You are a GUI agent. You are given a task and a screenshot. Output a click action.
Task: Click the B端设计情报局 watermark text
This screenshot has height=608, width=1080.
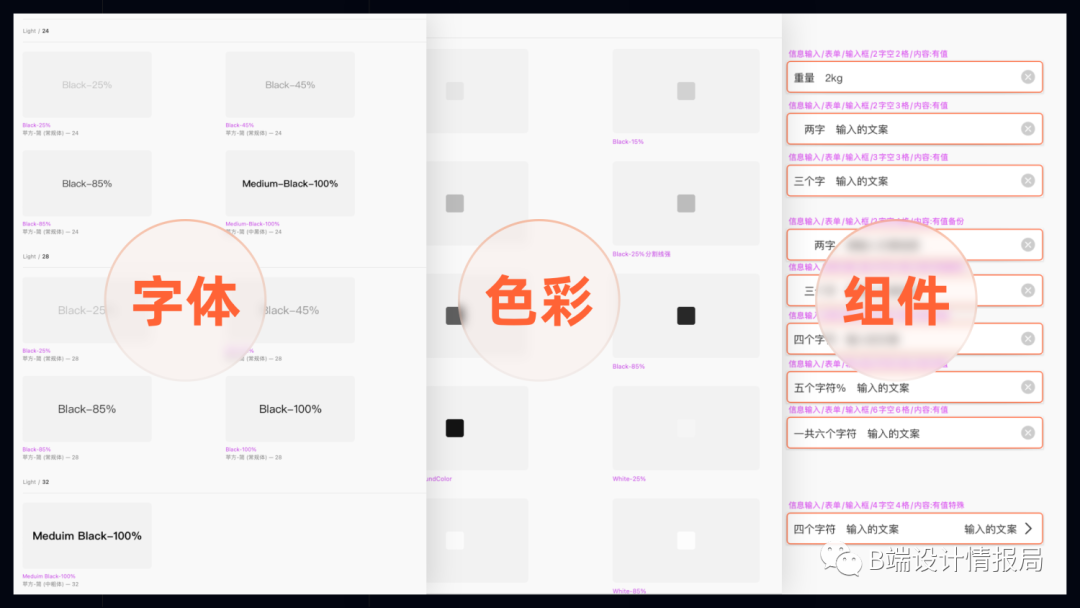coord(955,560)
